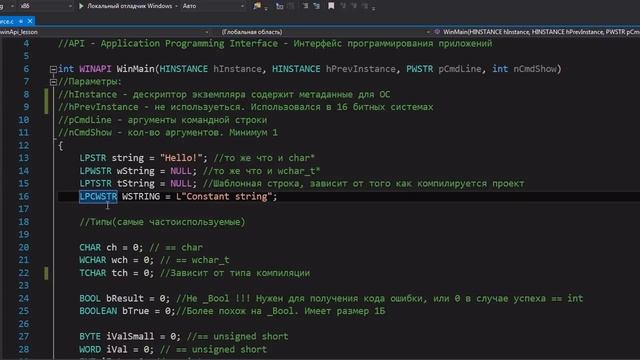The height and width of the screenshot is (360, 640).
Task: Click the WinMain function name in the code
Action: coord(136,69)
